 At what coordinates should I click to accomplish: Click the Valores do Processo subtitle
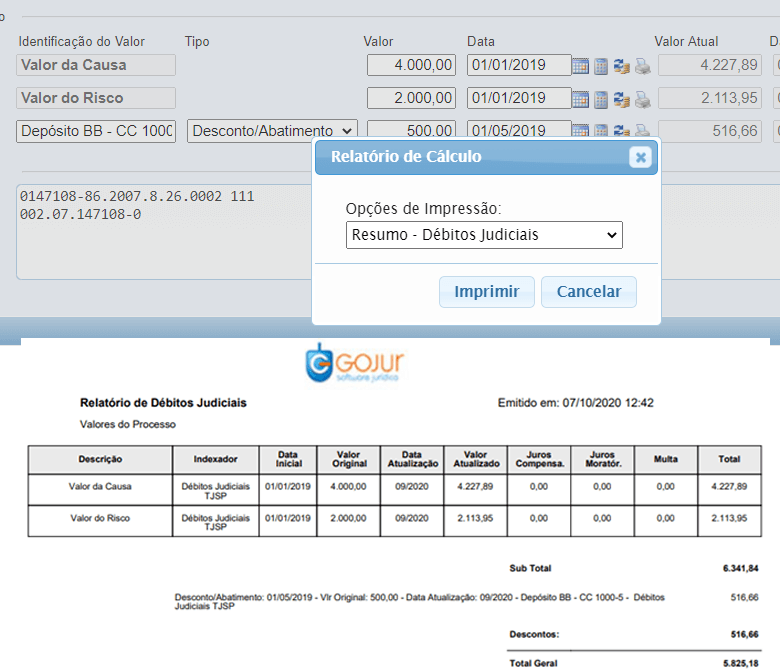click(128, 424)
